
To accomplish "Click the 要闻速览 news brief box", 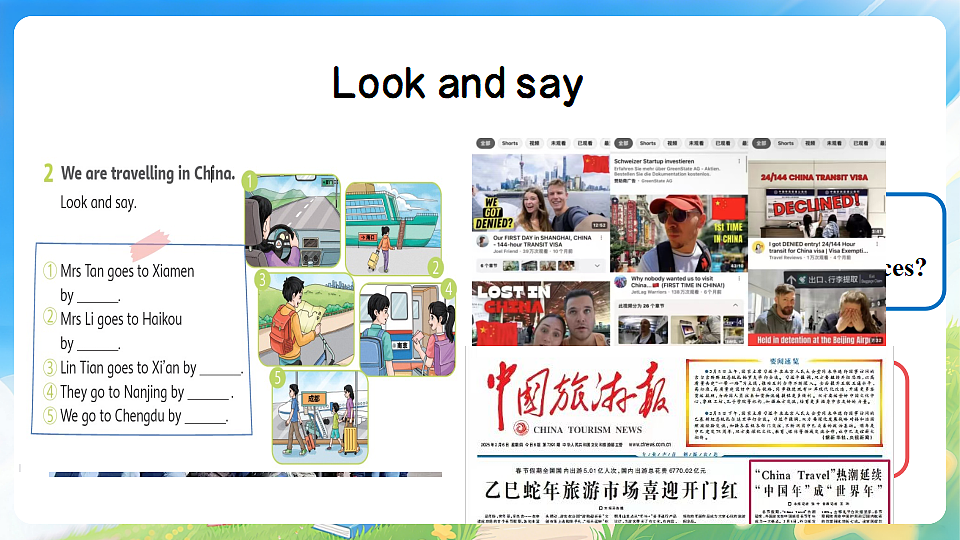I will pos(784,402).
